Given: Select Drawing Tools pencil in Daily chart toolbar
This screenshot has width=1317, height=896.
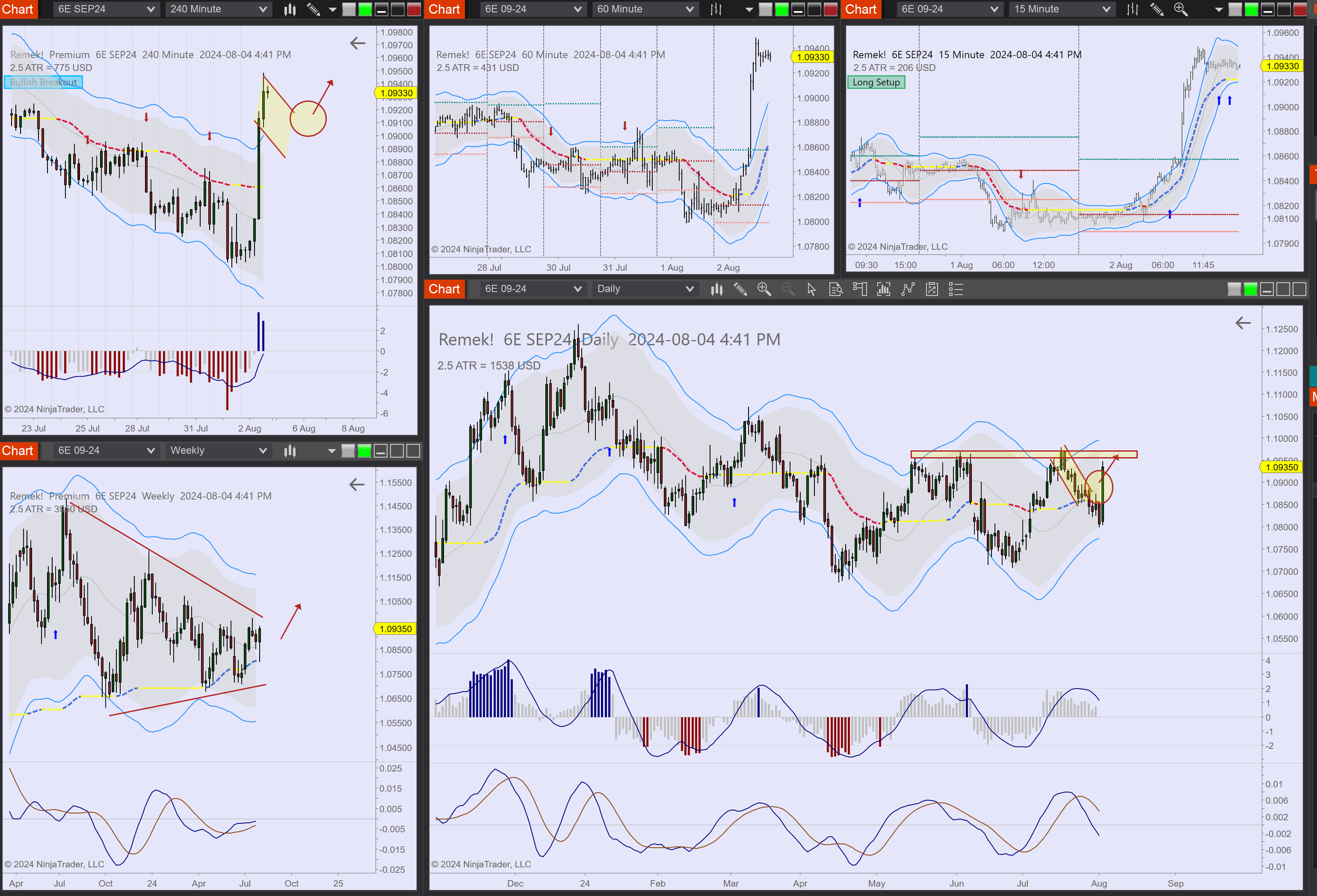Looking at the screenshot, I should [740, 289].
